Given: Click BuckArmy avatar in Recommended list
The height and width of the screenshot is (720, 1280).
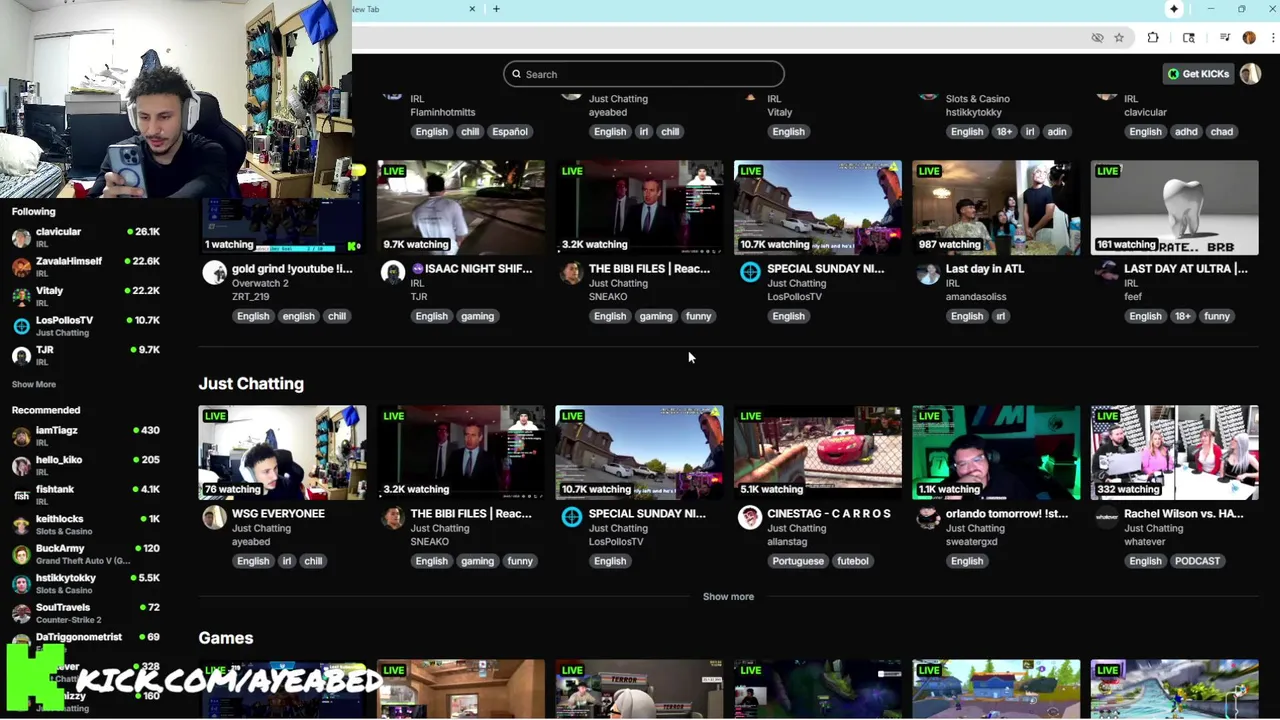Looking at the screenshot, I should [x=21, y=554].
